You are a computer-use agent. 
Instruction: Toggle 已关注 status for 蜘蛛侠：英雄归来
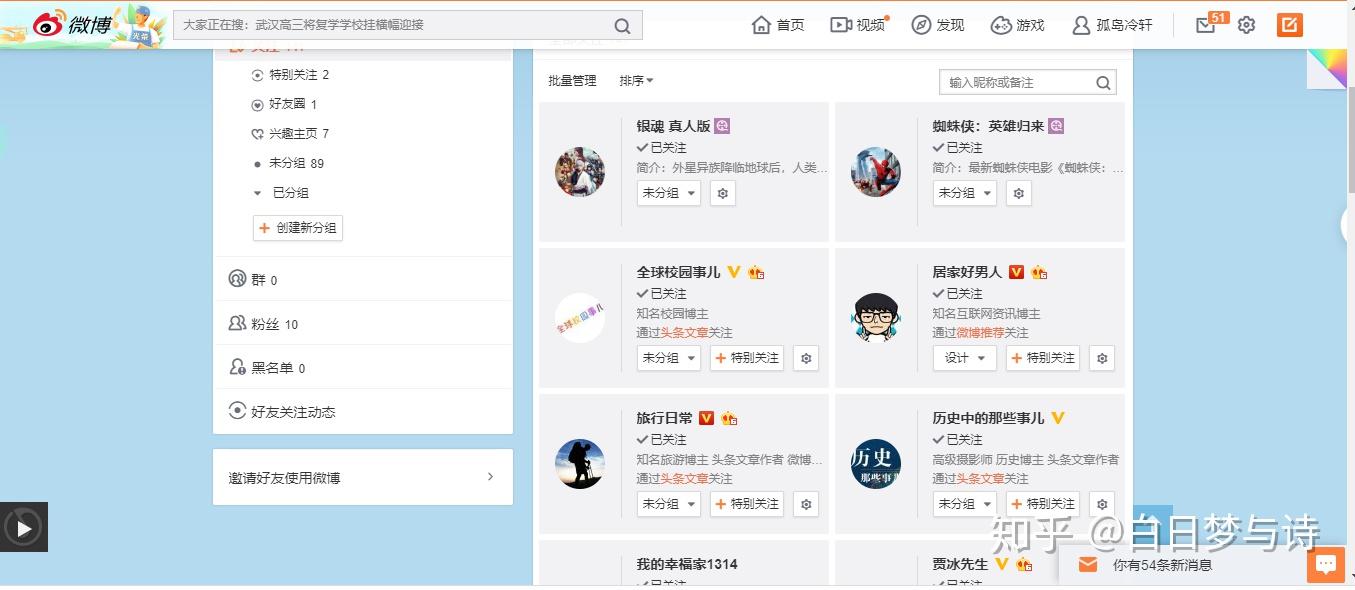click(958, 148)
